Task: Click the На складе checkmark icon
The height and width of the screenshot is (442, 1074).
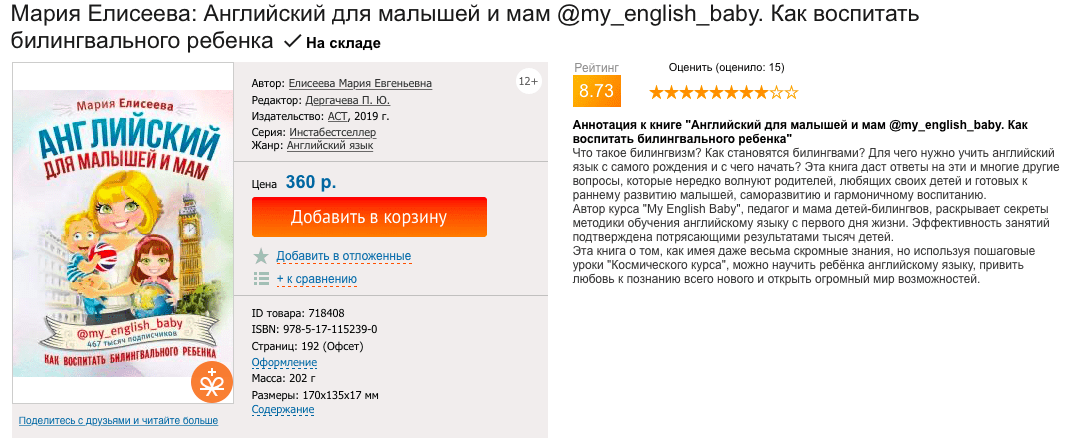Action: (x=292, y=42)
